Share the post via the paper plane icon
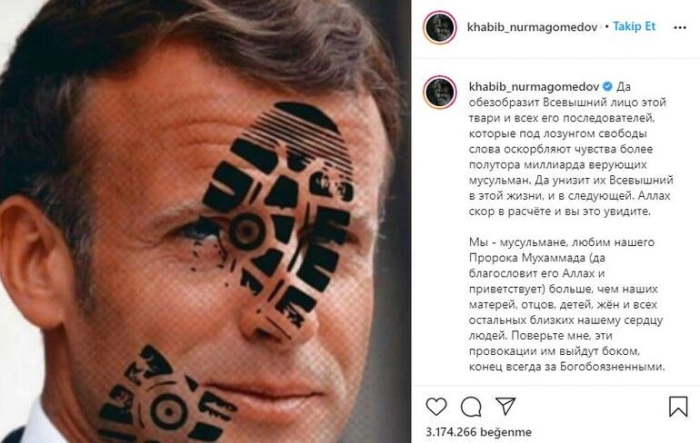 pos(505,406)
